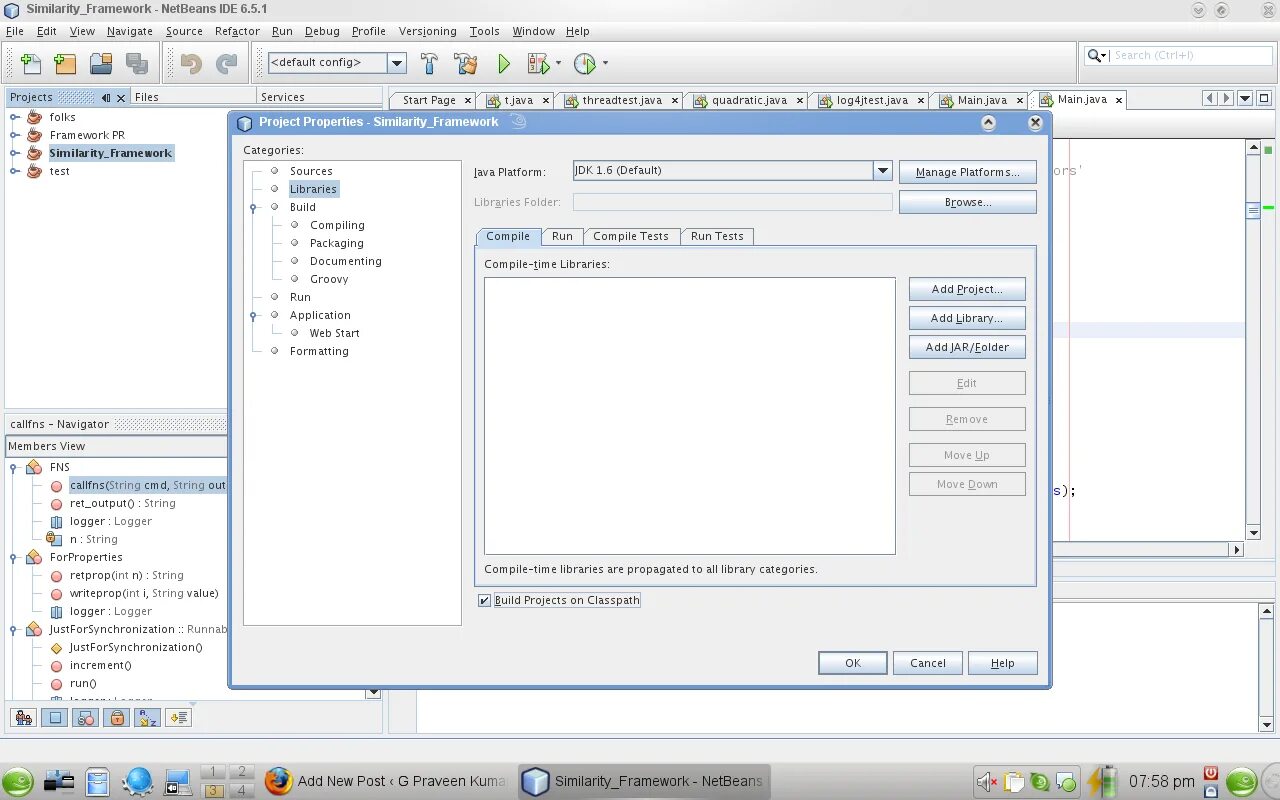
Task: Click the Clean and Build icon
Action: 466,63
